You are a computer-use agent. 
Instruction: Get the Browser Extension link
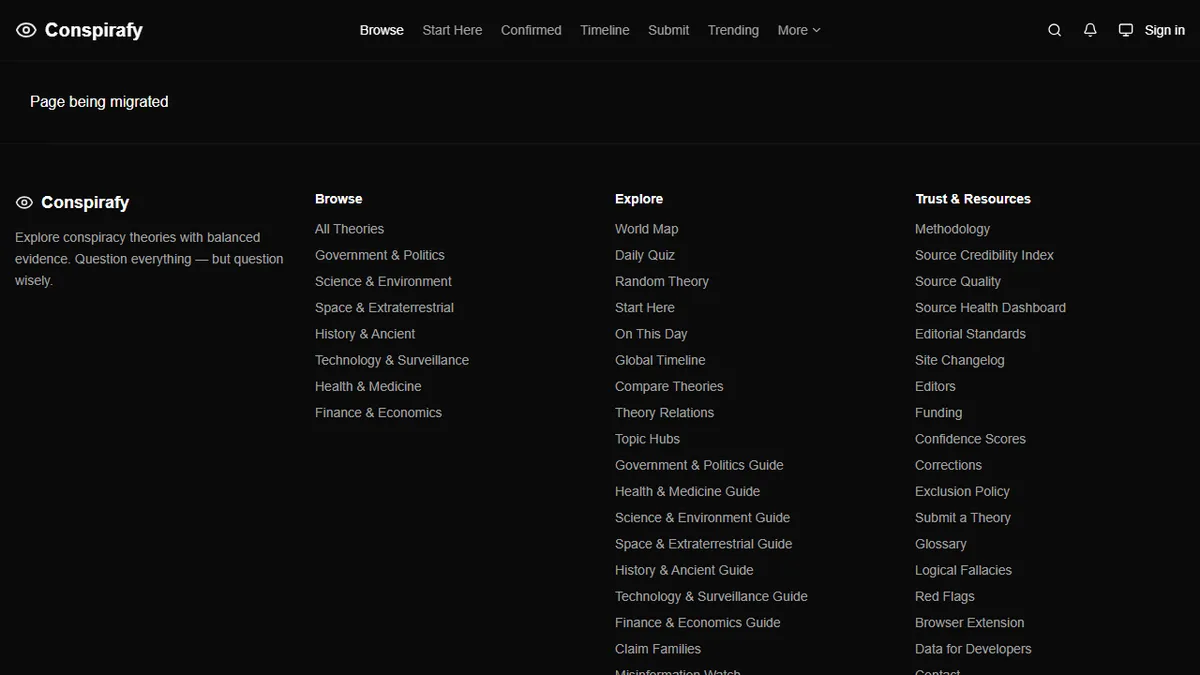(969, 622)
